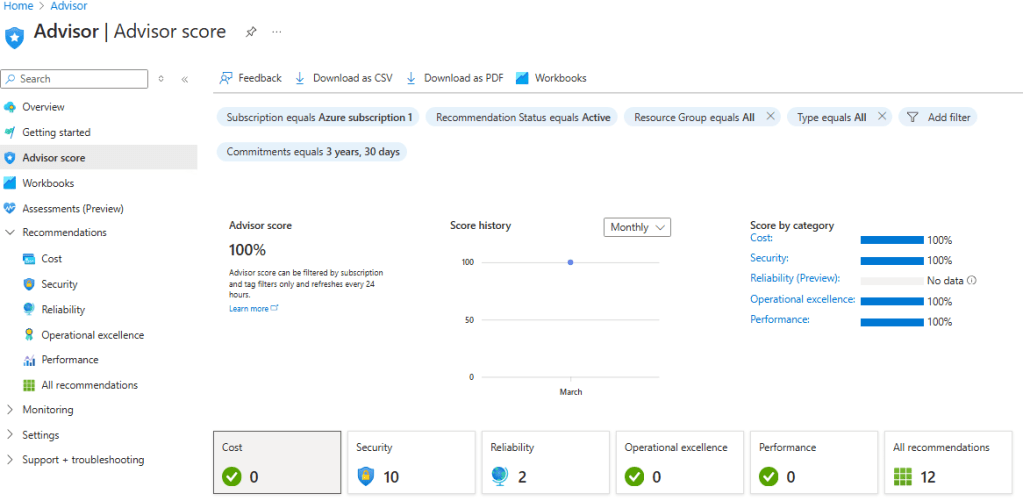Image resolution: width=1023 pixels, height=501 pixels.
Task: Click the No data info icon
Action: click(x=972, y=281)
